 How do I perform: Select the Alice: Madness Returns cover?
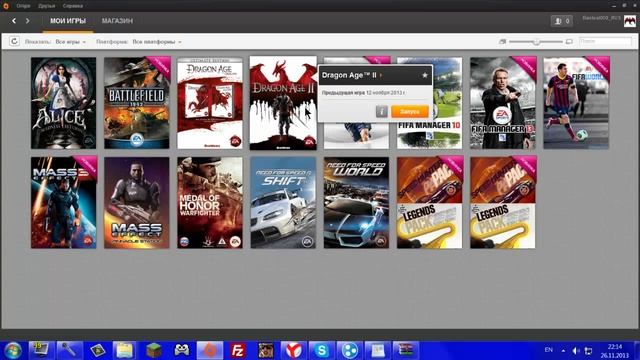(x=64, y=103)
